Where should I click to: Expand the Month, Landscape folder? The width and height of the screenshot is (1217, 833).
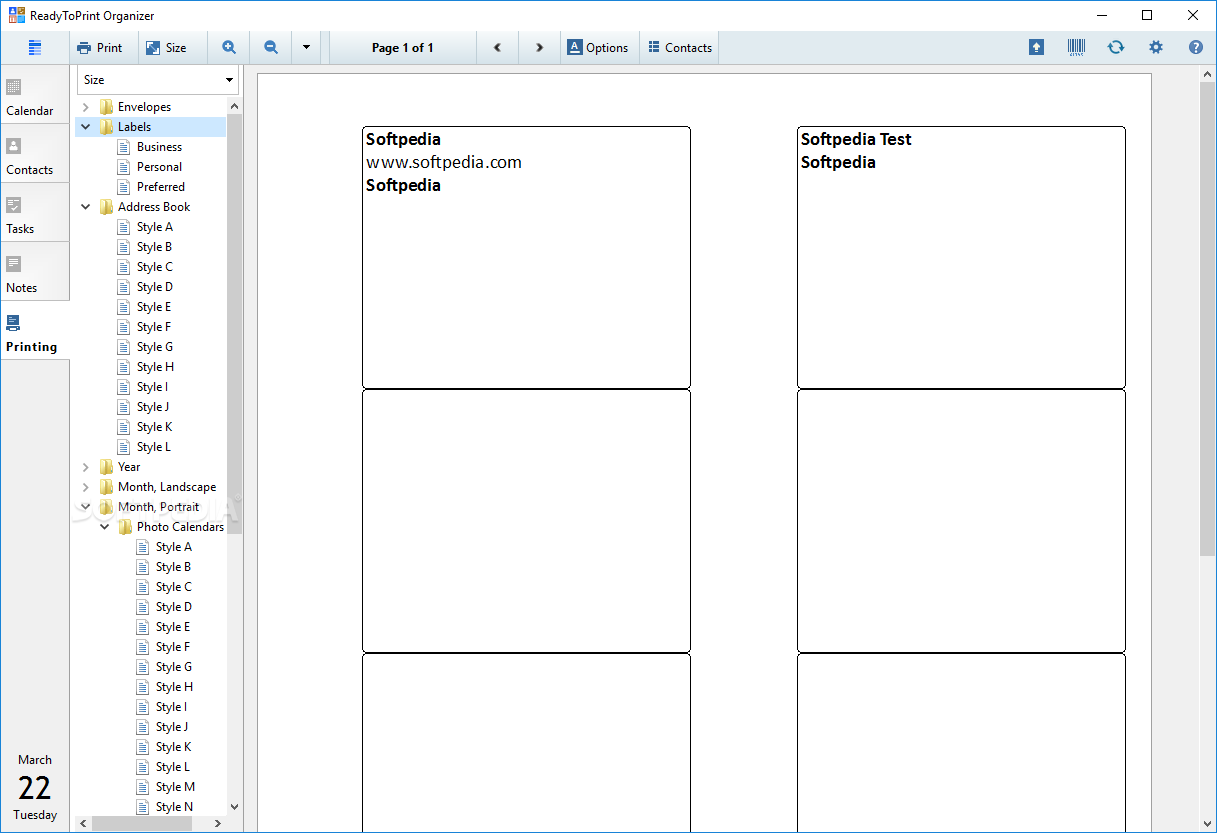(86, 487)
